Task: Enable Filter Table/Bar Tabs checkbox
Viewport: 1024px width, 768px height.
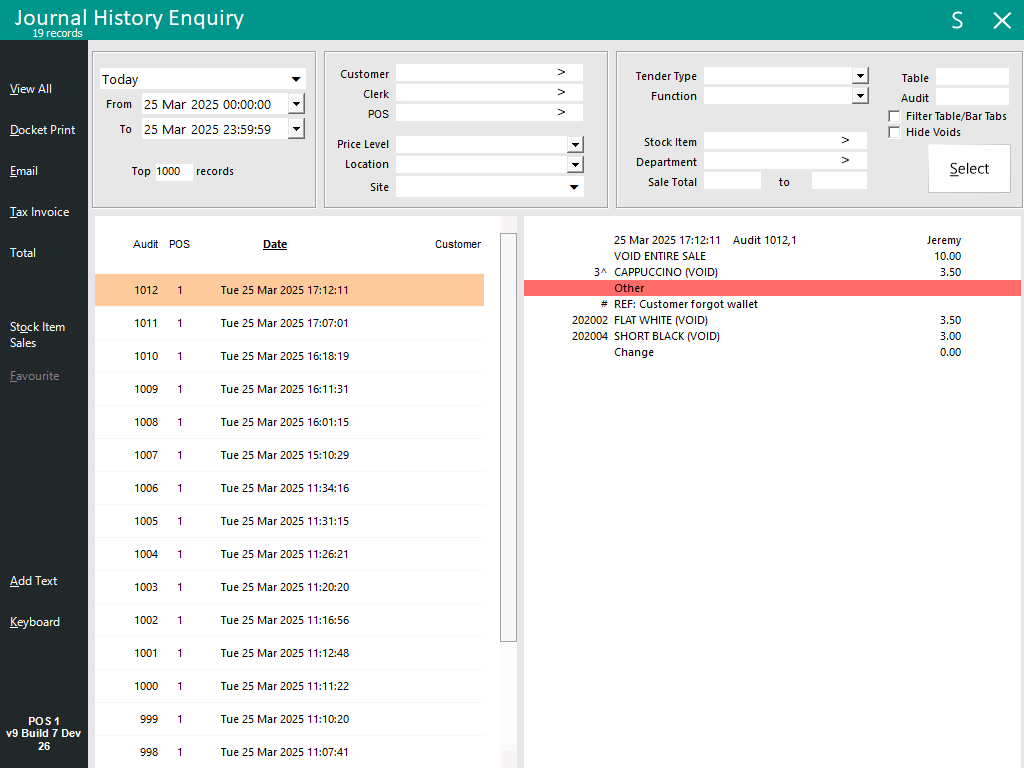Action: coord(894,117)
